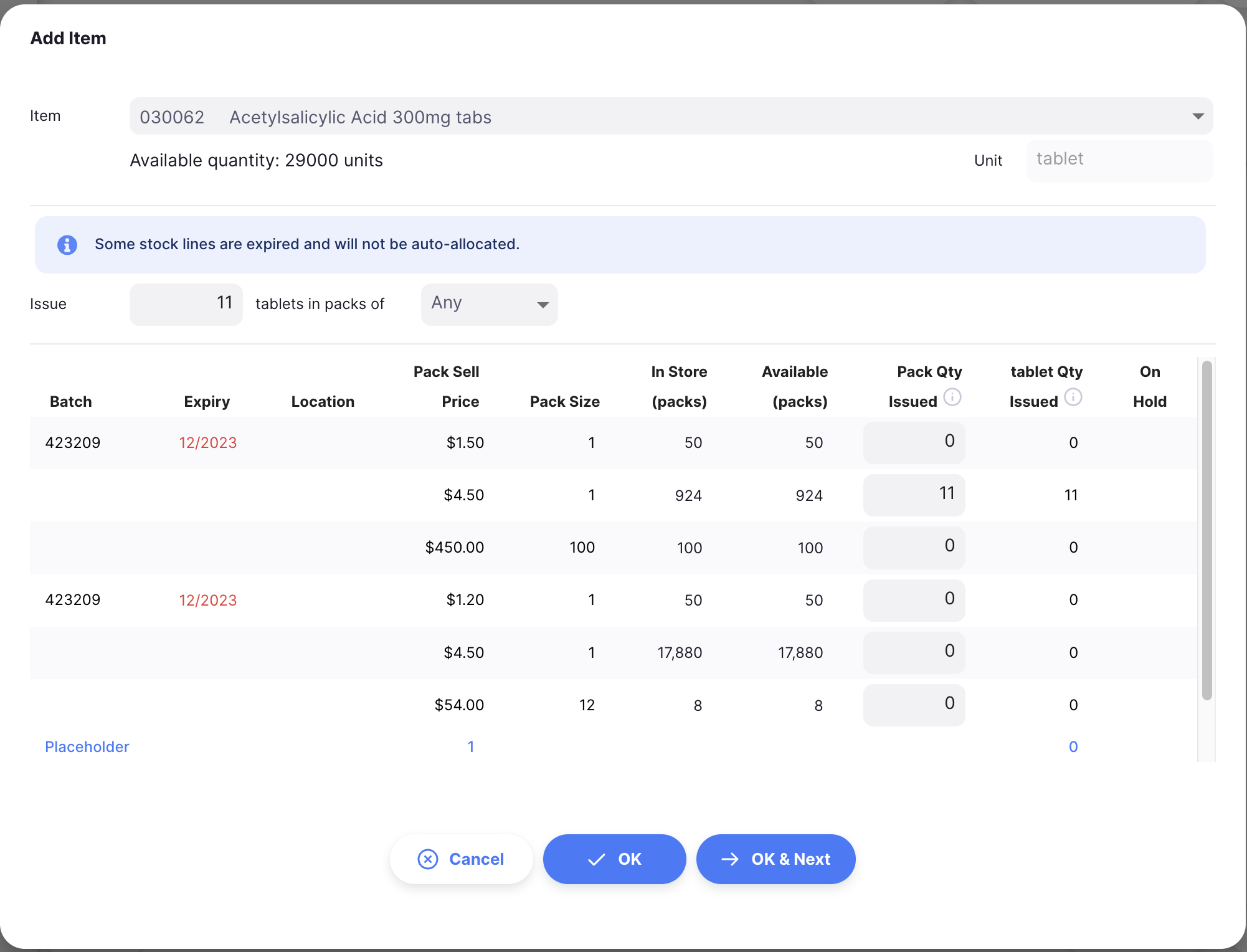Click the info icon beside tablet Qty Issued
Image resolution: width=1247 pixels, height=952 pixels.
coord(1073,397)
